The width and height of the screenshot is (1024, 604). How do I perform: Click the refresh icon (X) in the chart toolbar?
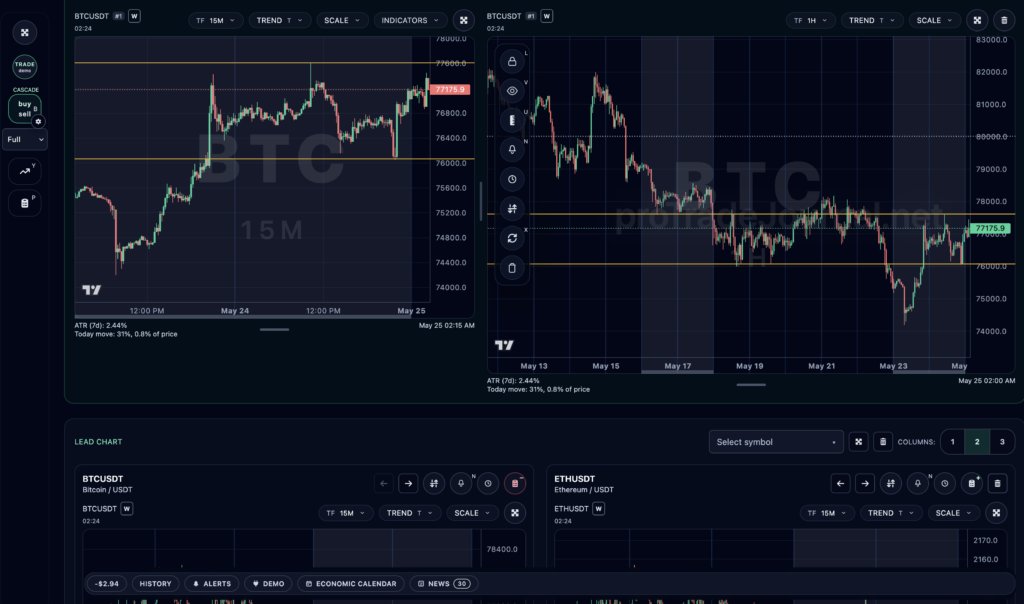[512, 238]
